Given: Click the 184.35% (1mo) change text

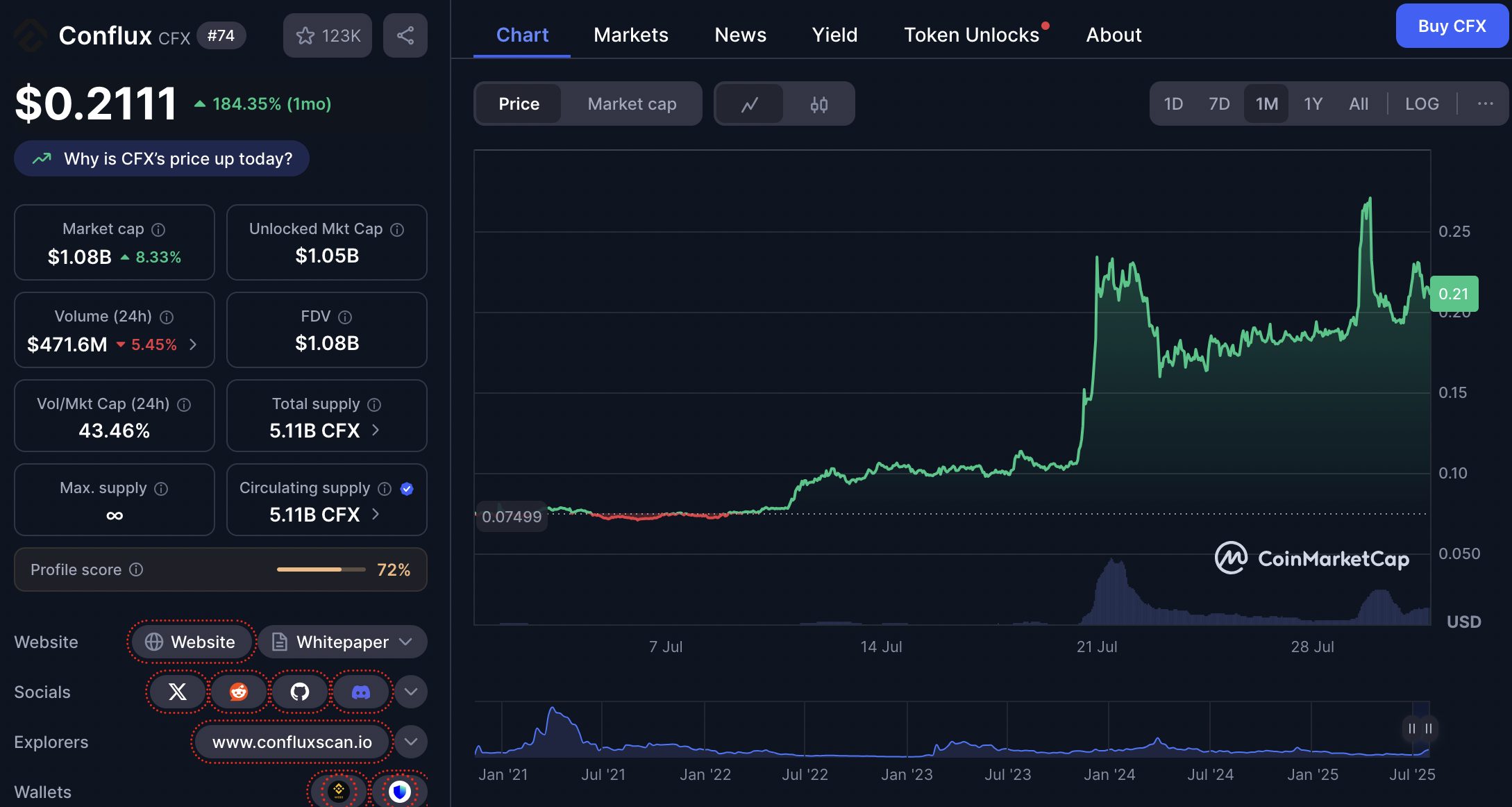Looking at the screenshot, I should point(271,103).
